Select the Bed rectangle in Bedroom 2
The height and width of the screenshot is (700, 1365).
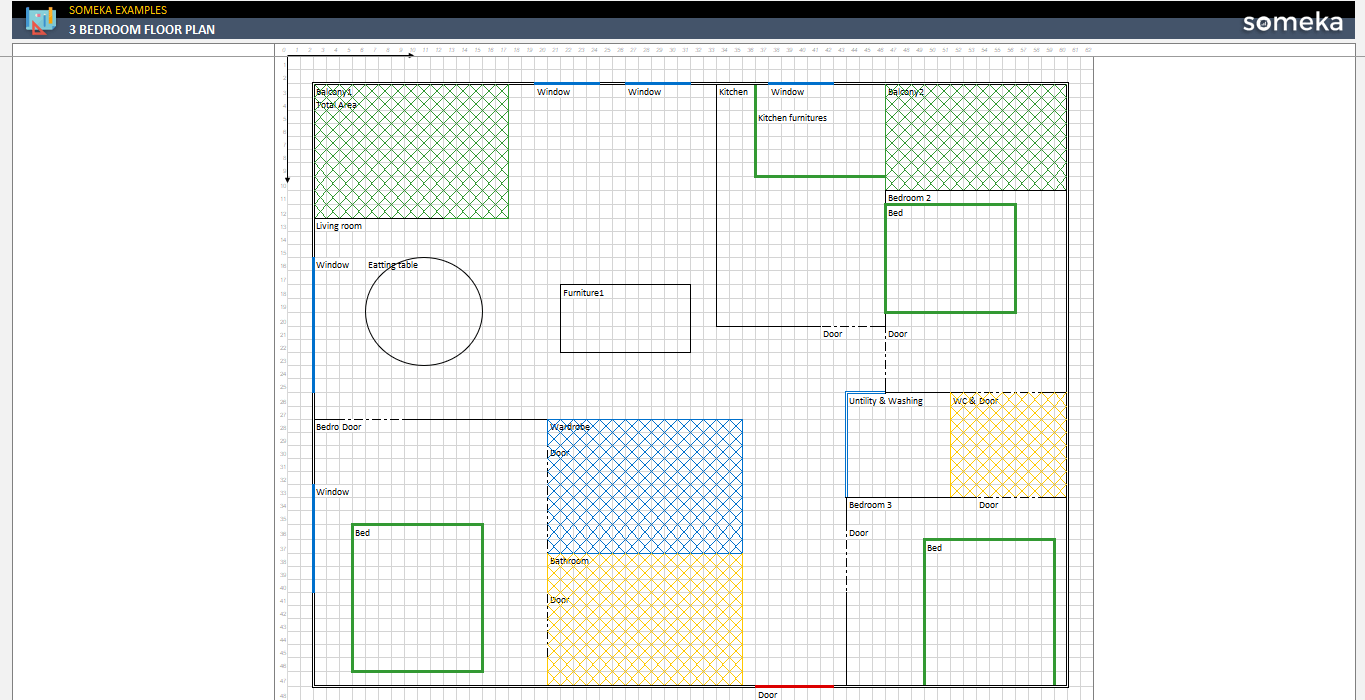950,258
